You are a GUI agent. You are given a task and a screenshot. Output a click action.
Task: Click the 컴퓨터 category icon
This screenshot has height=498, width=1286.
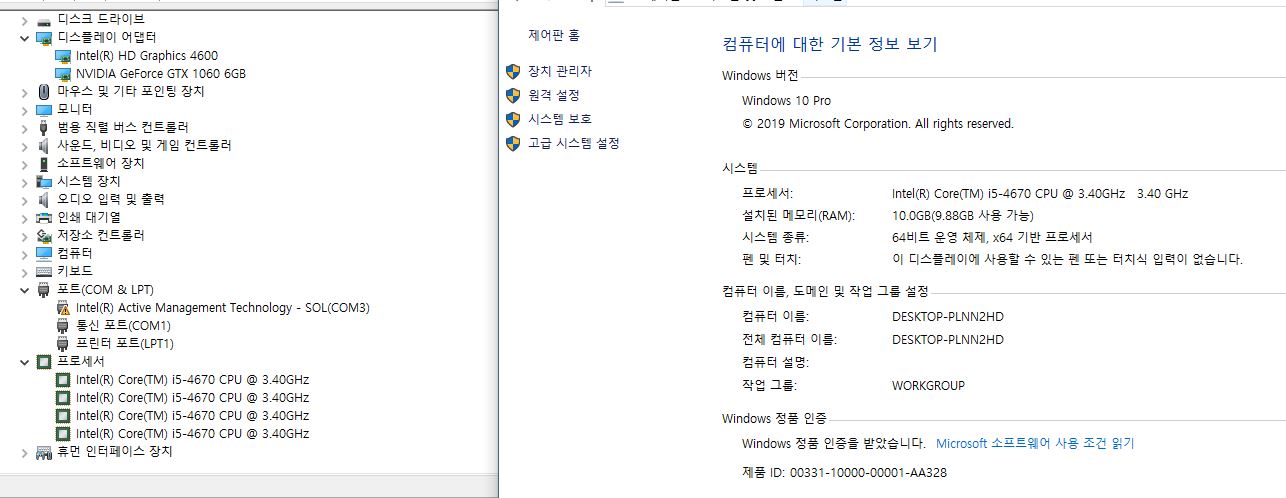point(44,253)
